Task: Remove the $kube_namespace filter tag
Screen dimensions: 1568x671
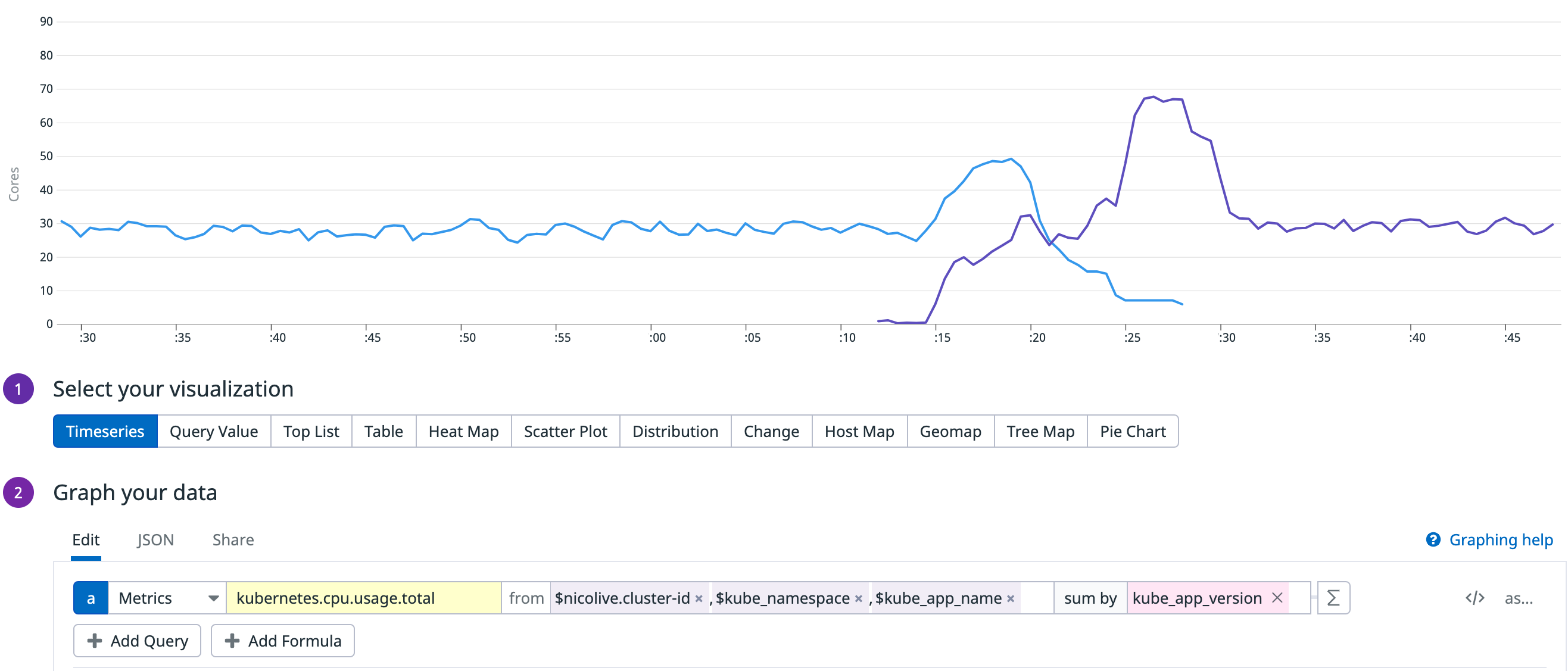Action: click(858, 598)
